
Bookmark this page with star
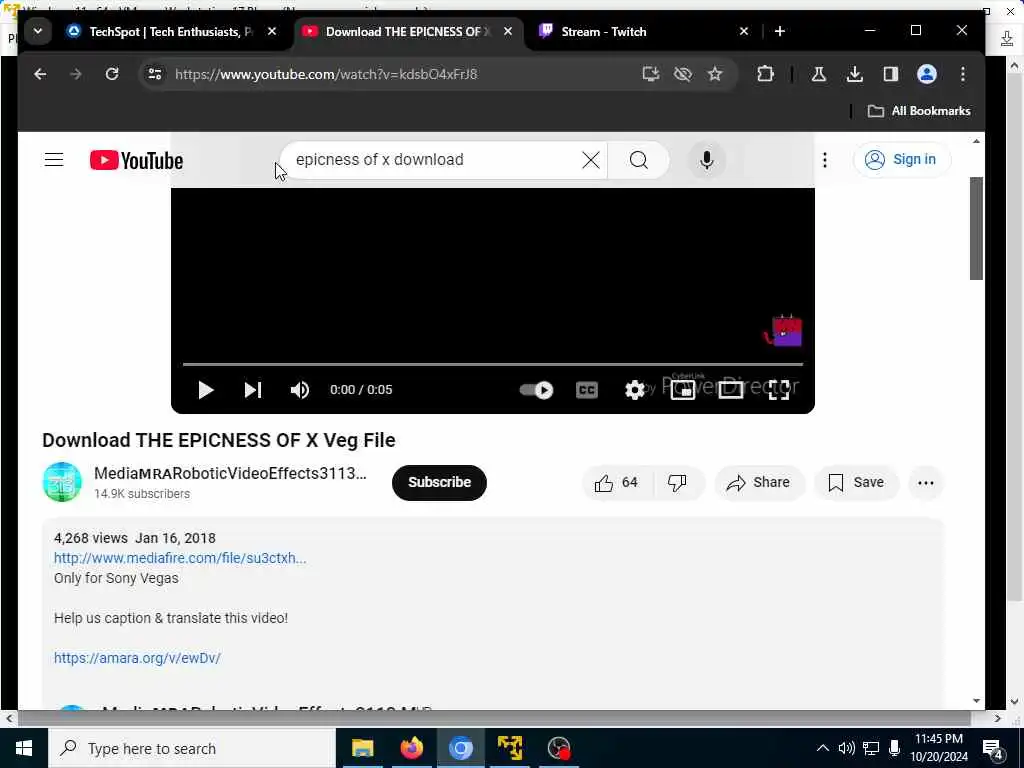pos(715,74)
